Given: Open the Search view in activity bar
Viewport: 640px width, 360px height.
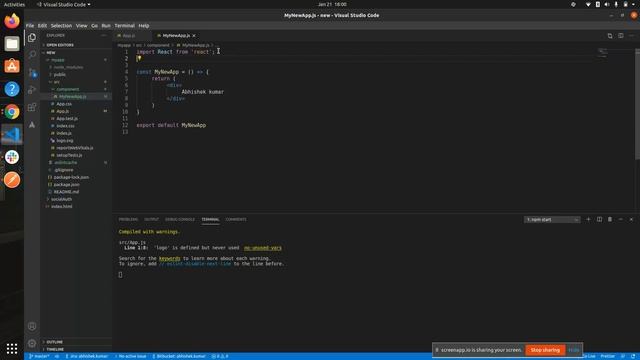Looking at the screenshot, I should 32,54.
